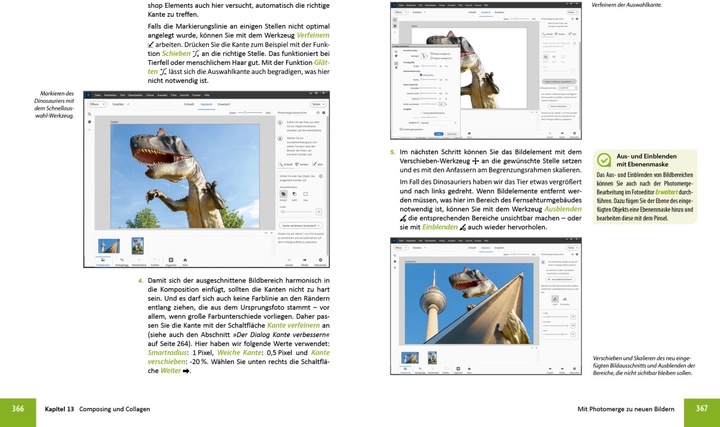Click the refine brush icon in edge dialog
The image size is (720, 427).
tap(396, 63)
